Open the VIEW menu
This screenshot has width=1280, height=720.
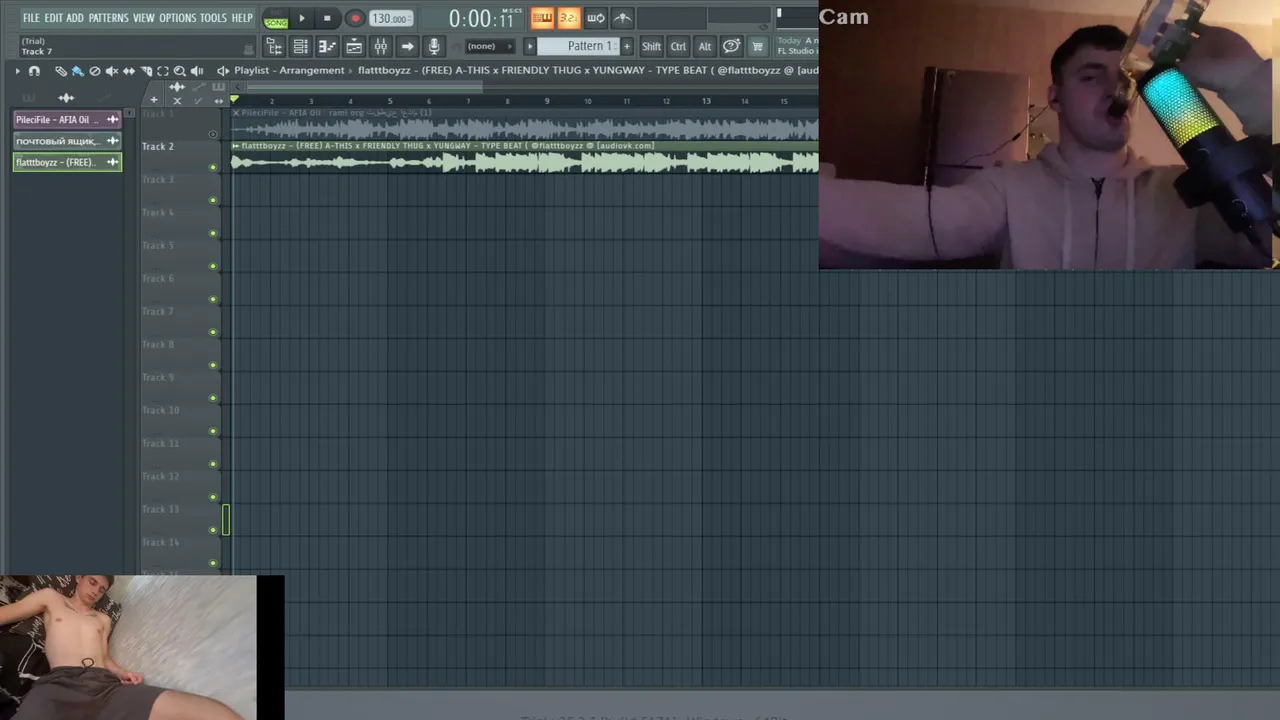point(144,18)
